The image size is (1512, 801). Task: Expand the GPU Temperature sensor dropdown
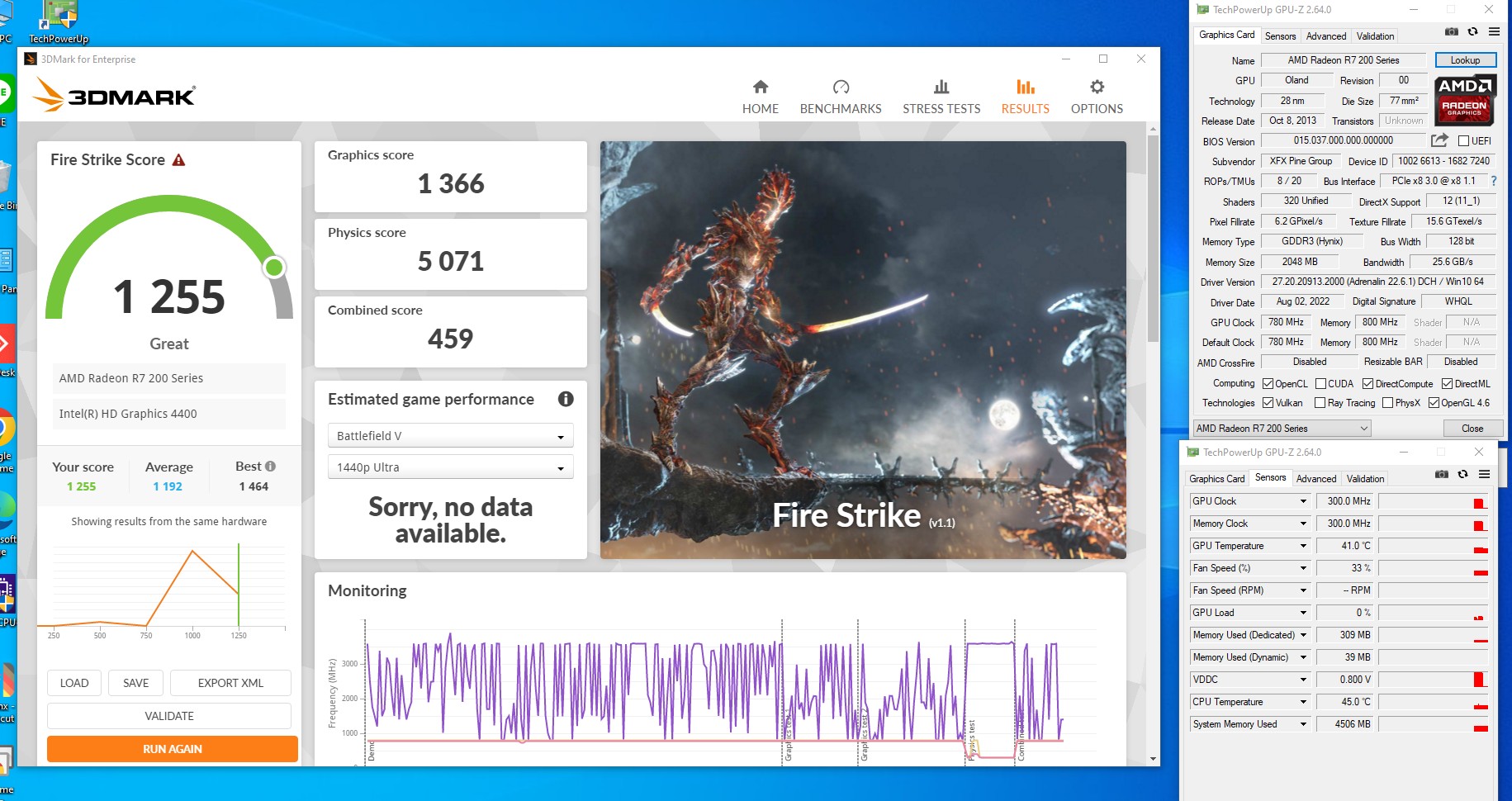1303,546
